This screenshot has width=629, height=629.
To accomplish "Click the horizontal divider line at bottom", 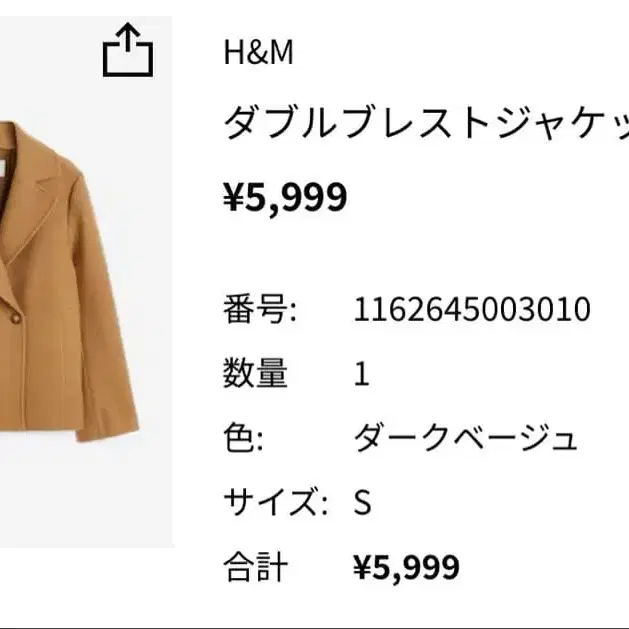I will click(314, 627).
